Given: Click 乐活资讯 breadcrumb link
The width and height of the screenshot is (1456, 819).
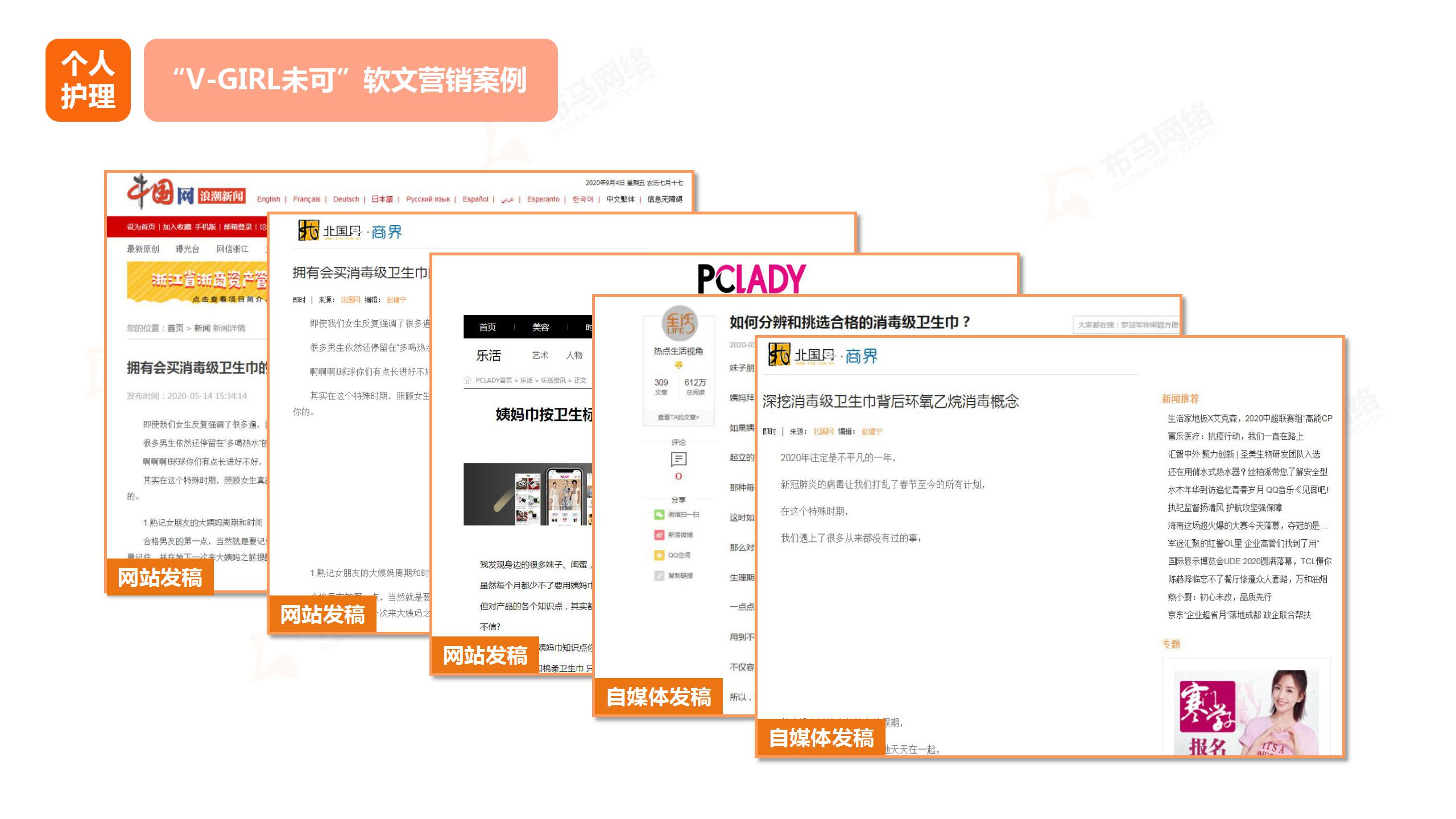Looking at the screenshot, I should (x=553, y=380).
